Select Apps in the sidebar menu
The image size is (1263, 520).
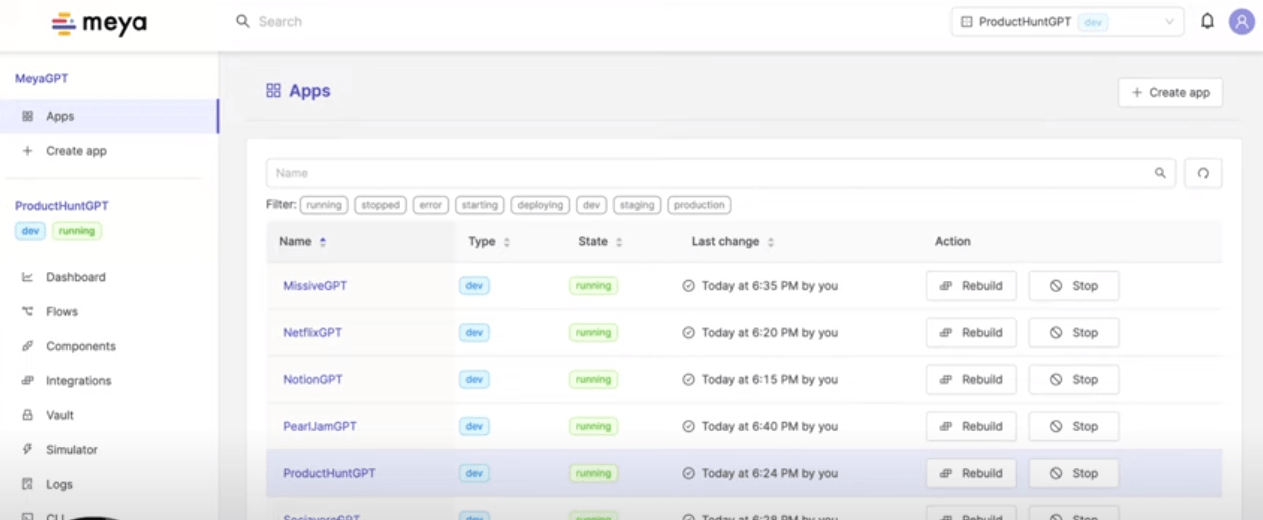(60, 116)
